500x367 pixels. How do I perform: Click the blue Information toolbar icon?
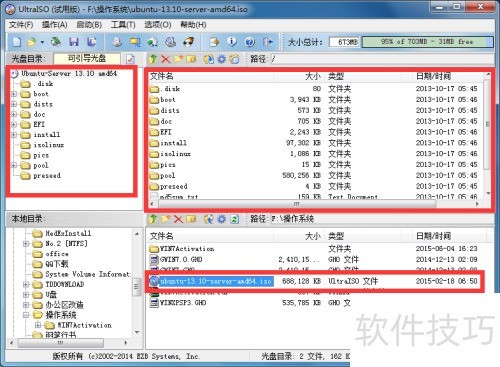pyautogui.click(x=232, y=42)
